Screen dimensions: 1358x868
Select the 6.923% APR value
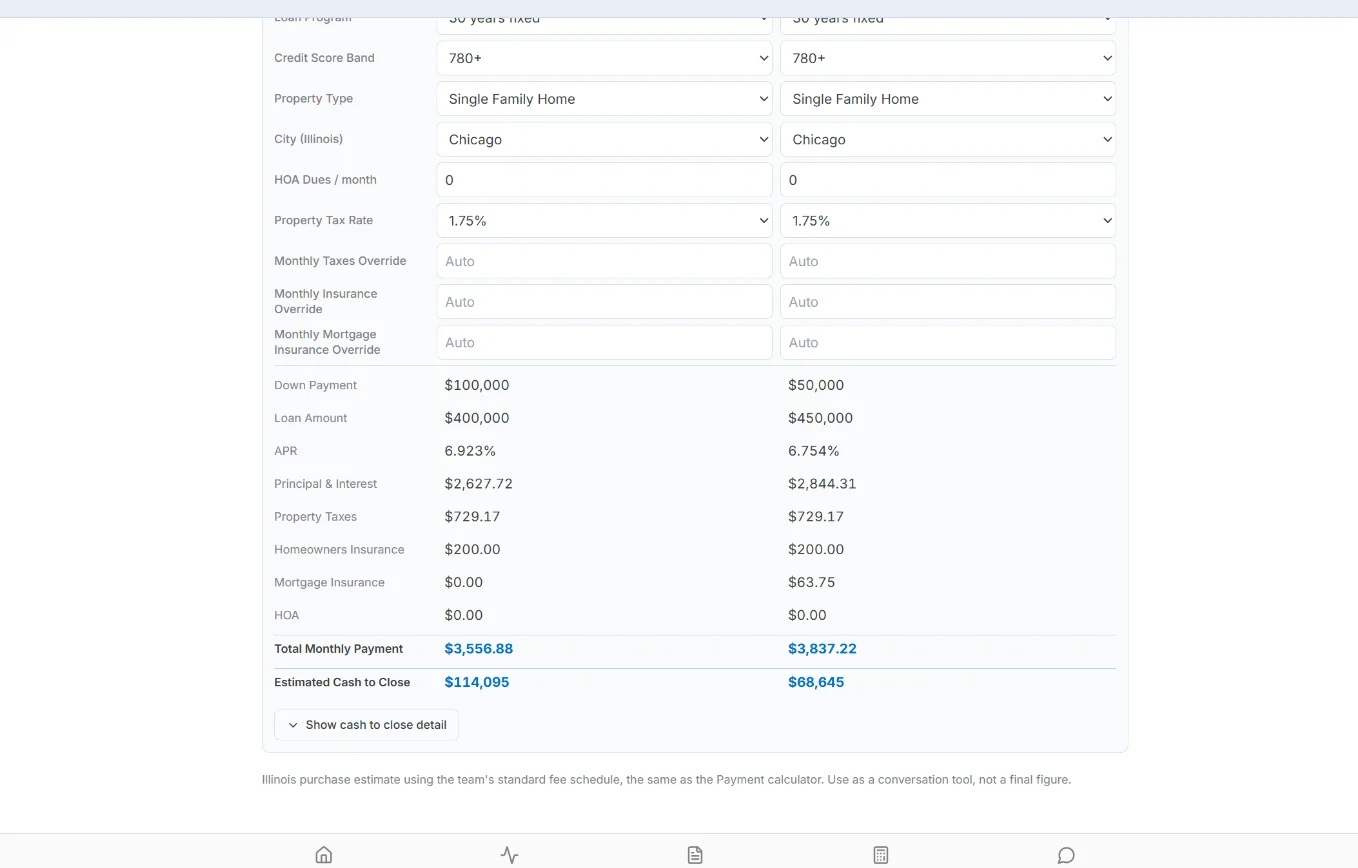coord(470,451)
